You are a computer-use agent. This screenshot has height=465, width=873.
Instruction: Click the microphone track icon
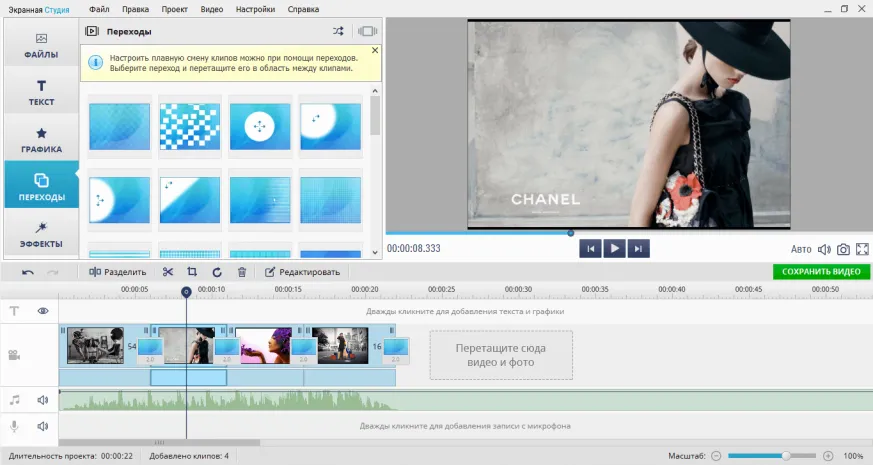[x=14, y=426]
